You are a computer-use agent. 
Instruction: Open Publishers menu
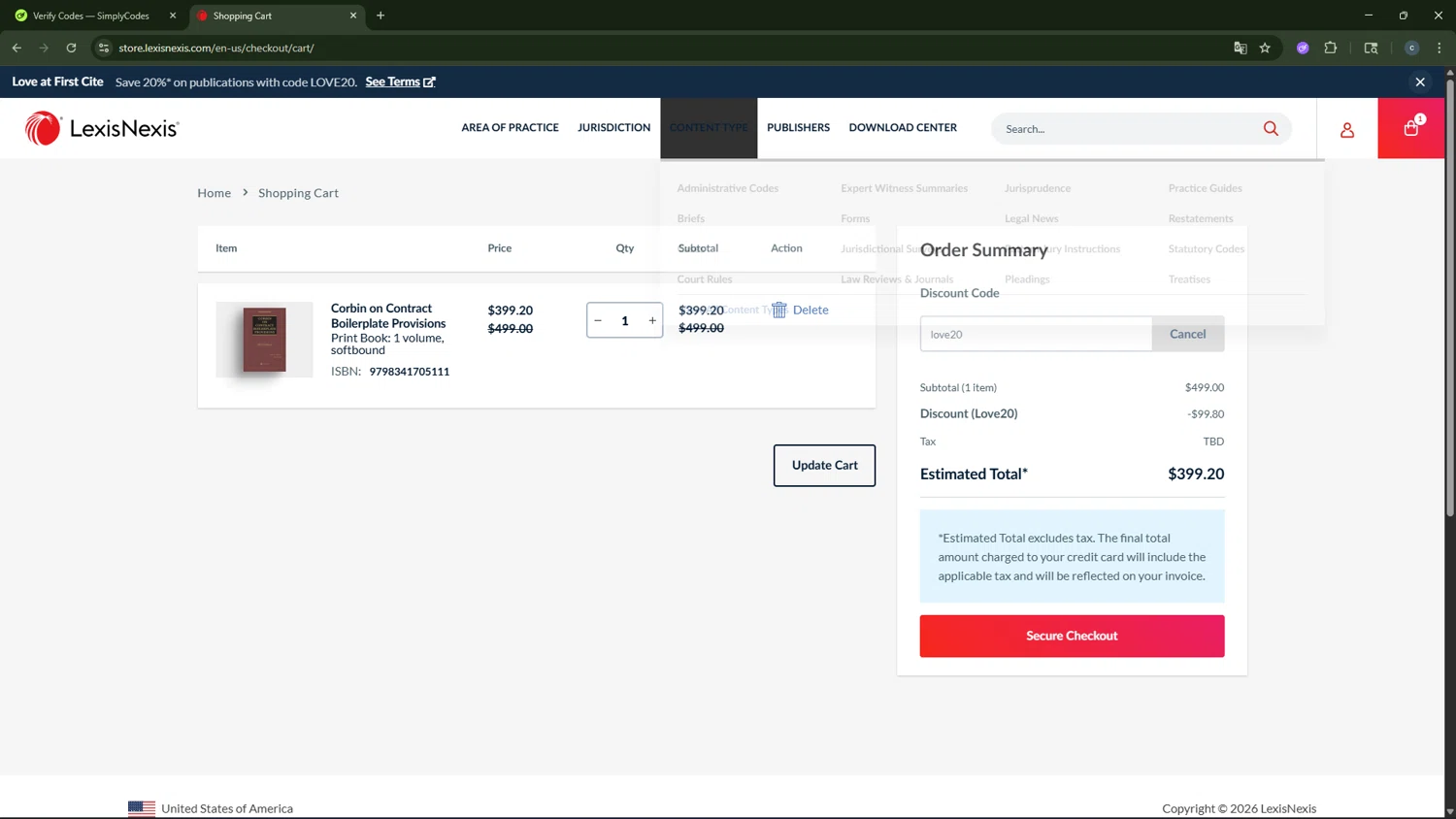(798, 127)
